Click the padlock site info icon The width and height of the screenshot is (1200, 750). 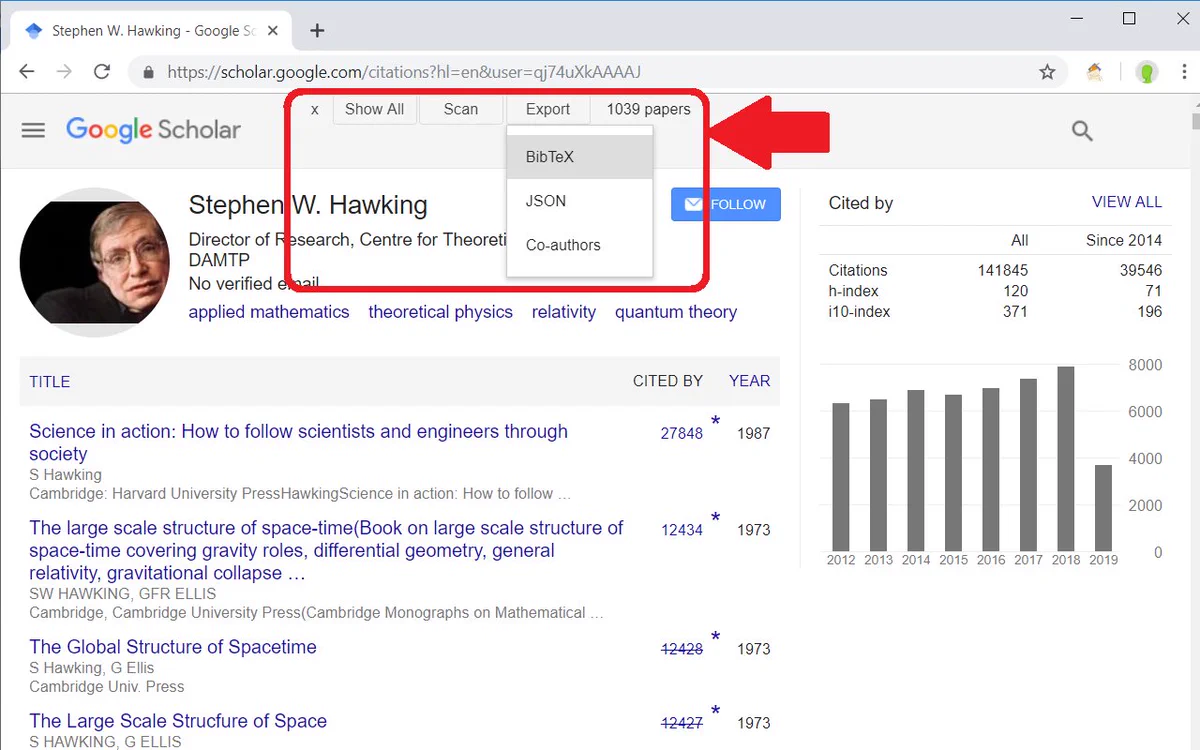coord(149,73)
